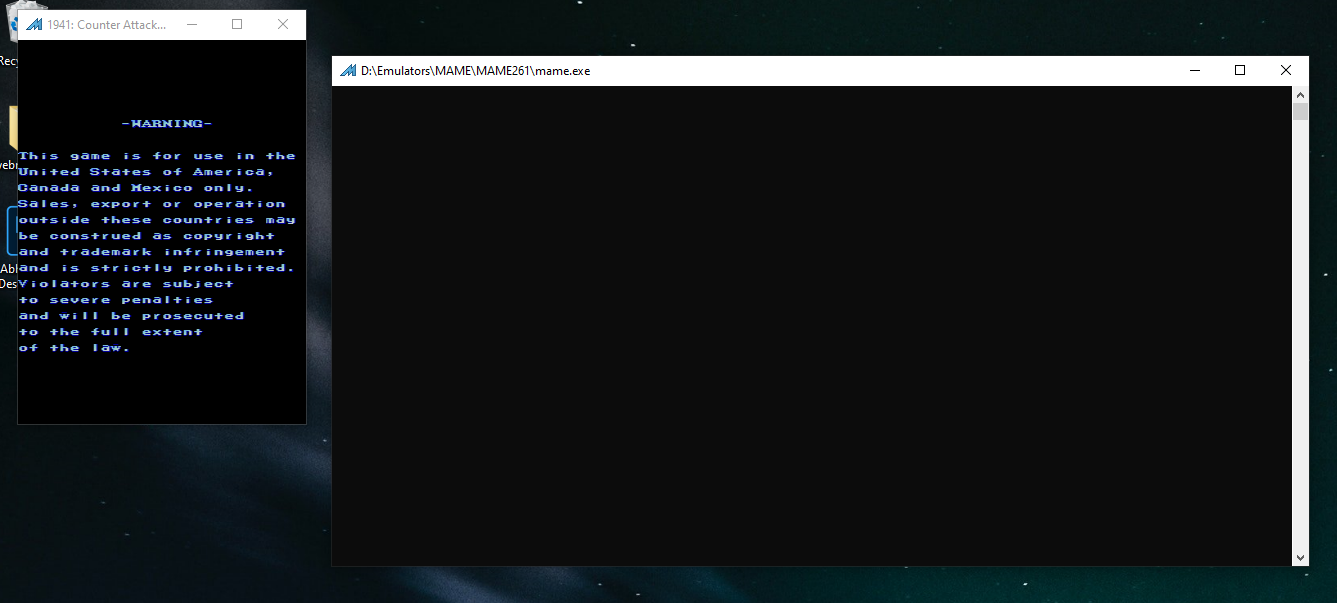Minimize the mame.exe console window
This screenshot has height=603, width=1337.
click(1194, 71)
